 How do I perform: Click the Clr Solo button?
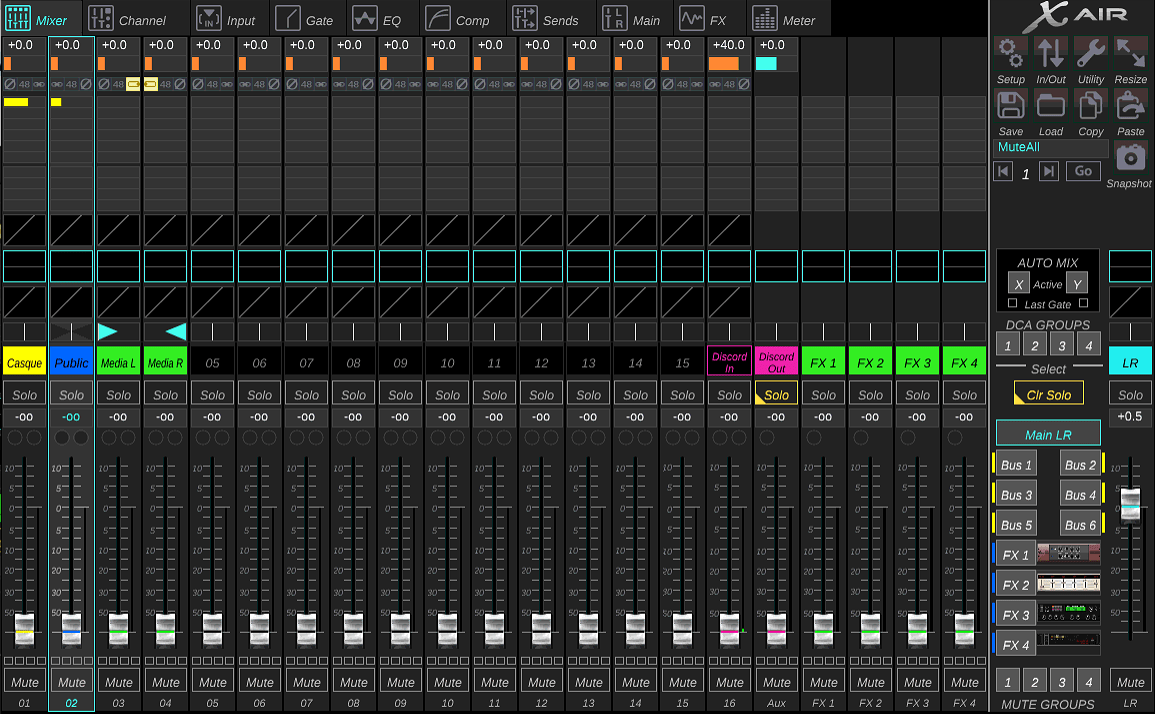[x=1048, y=394]
